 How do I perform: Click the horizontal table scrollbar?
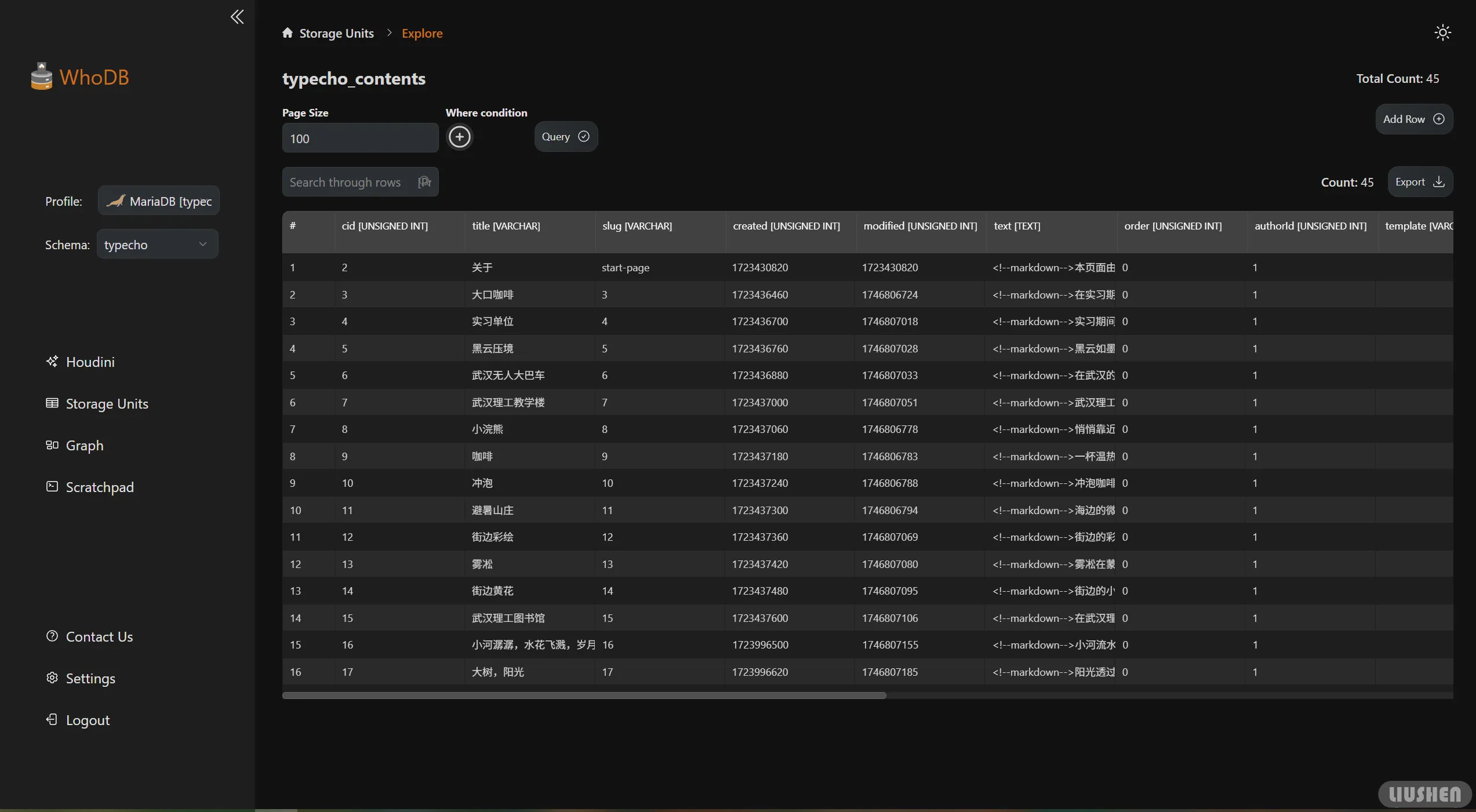point(584,696)
